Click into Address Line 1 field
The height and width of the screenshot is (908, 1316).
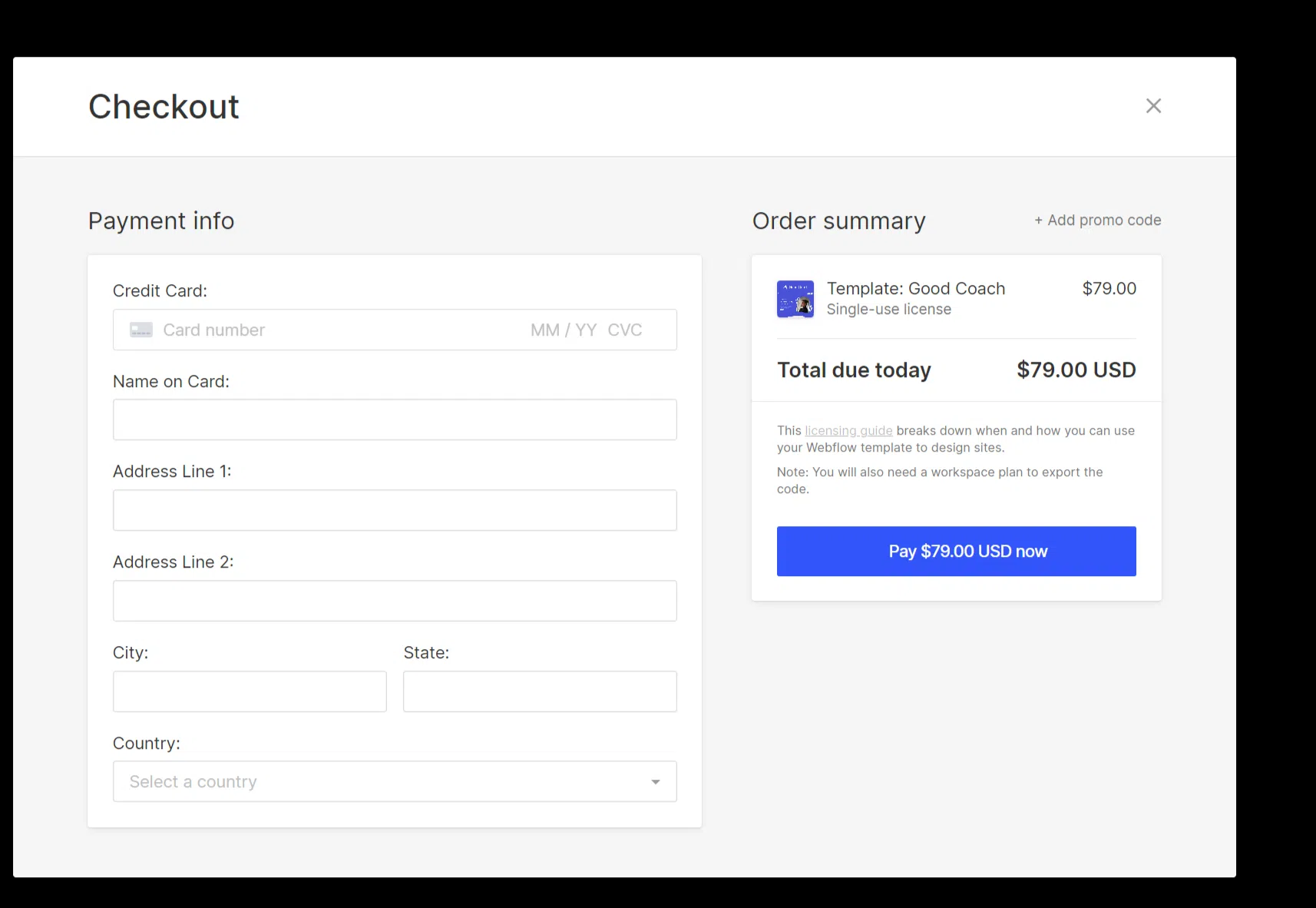395,510
